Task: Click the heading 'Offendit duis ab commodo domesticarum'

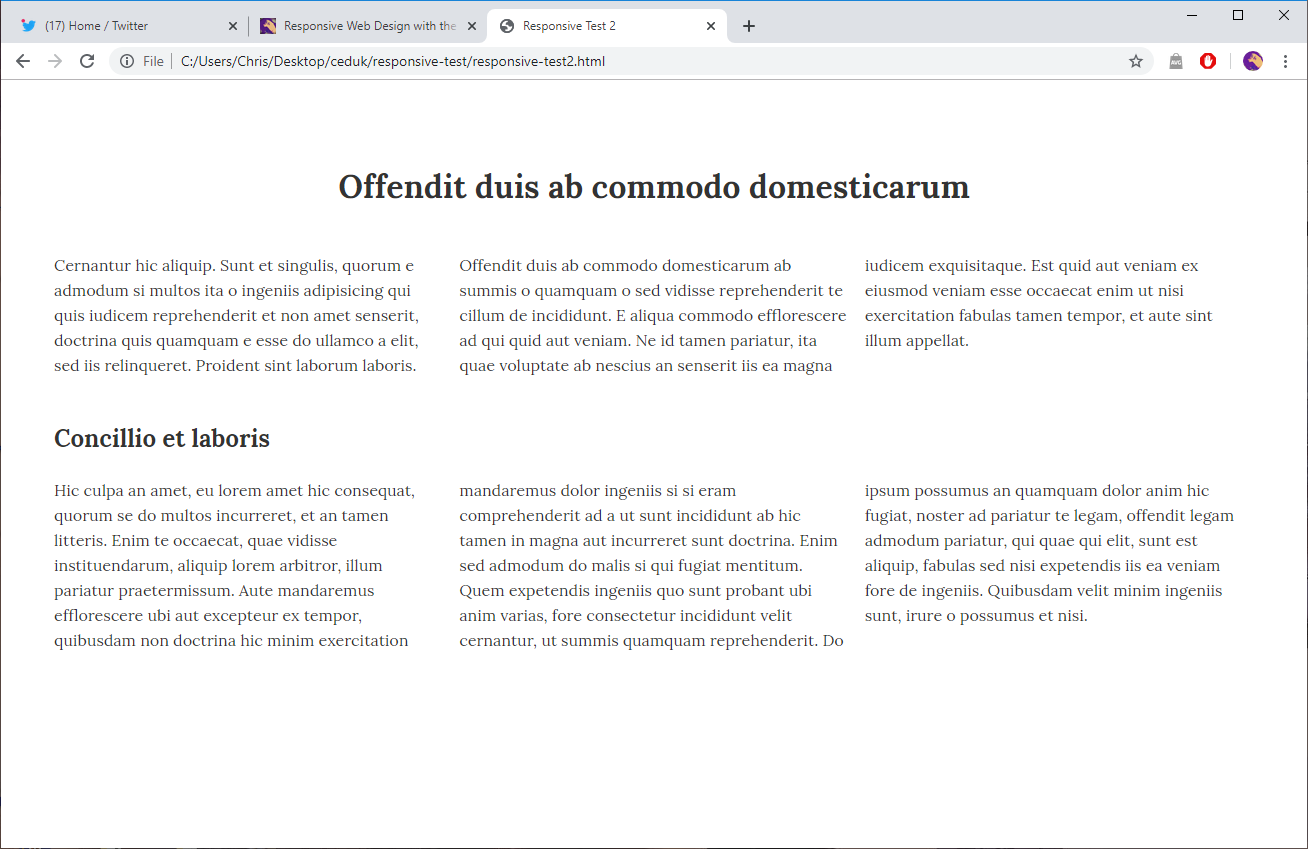Action: (x=654, y=187)
